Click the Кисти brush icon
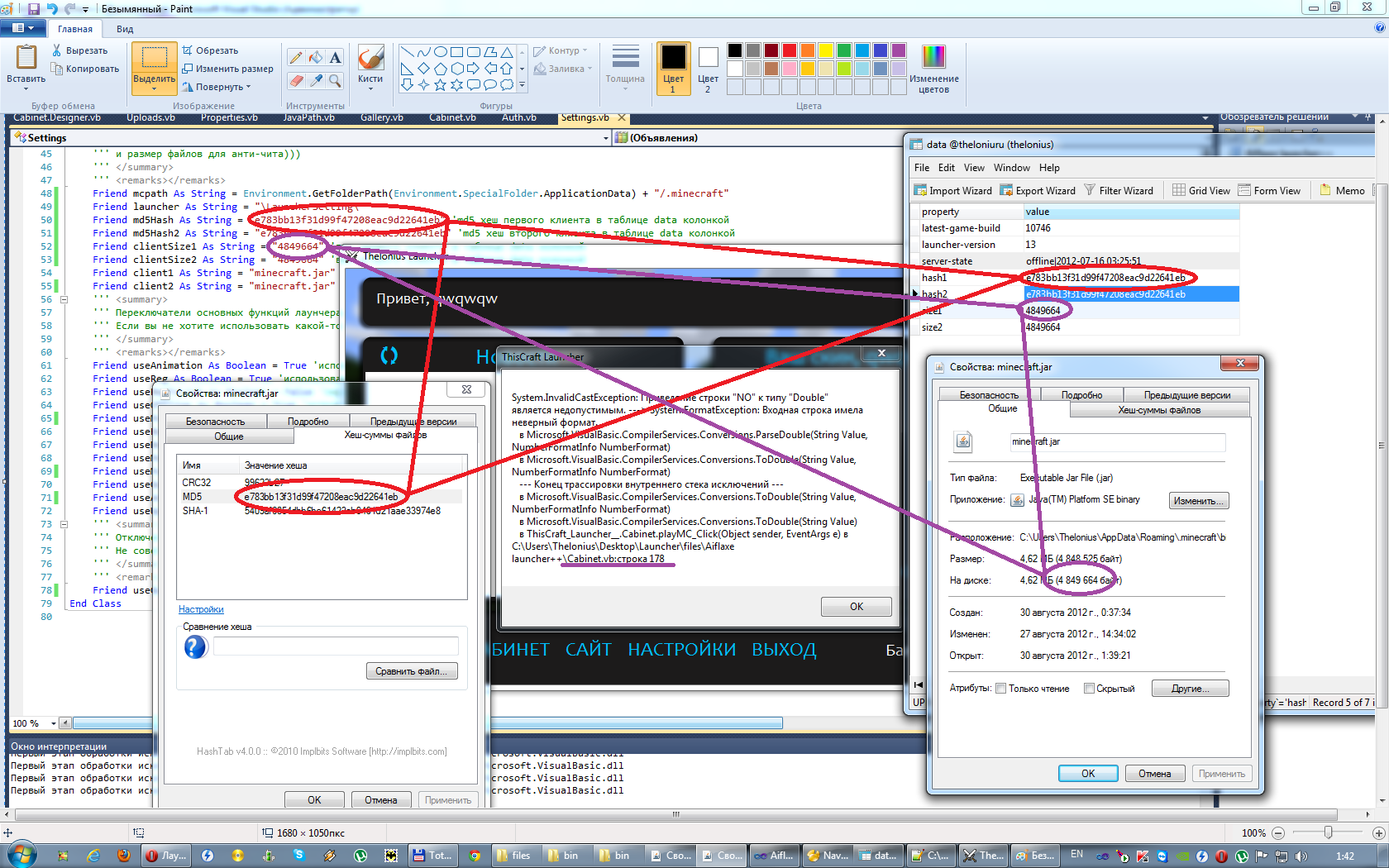The image size is (1389, 868). tap(370, 57)
